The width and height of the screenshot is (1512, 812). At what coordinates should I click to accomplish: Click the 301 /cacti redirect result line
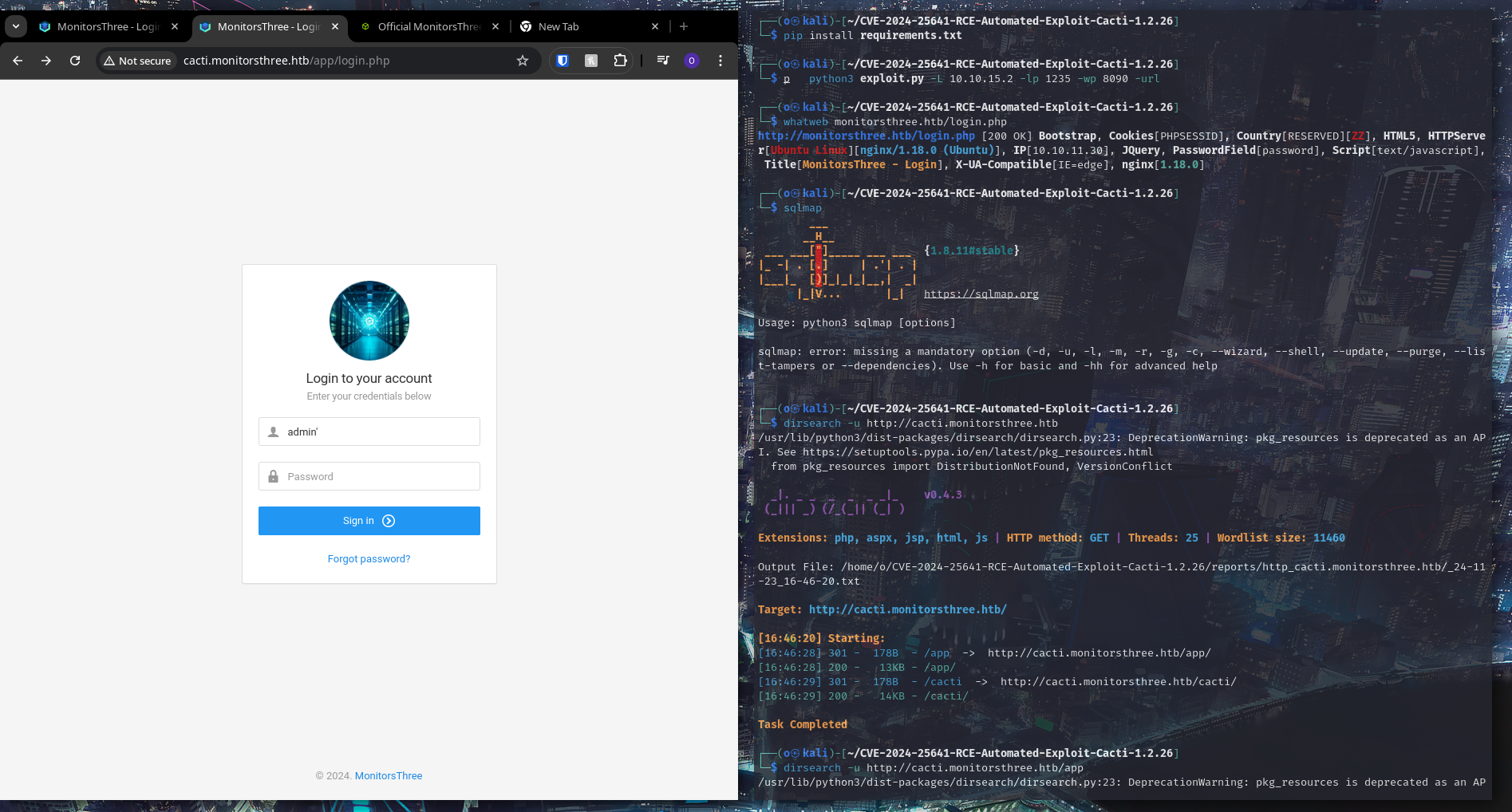997,682
